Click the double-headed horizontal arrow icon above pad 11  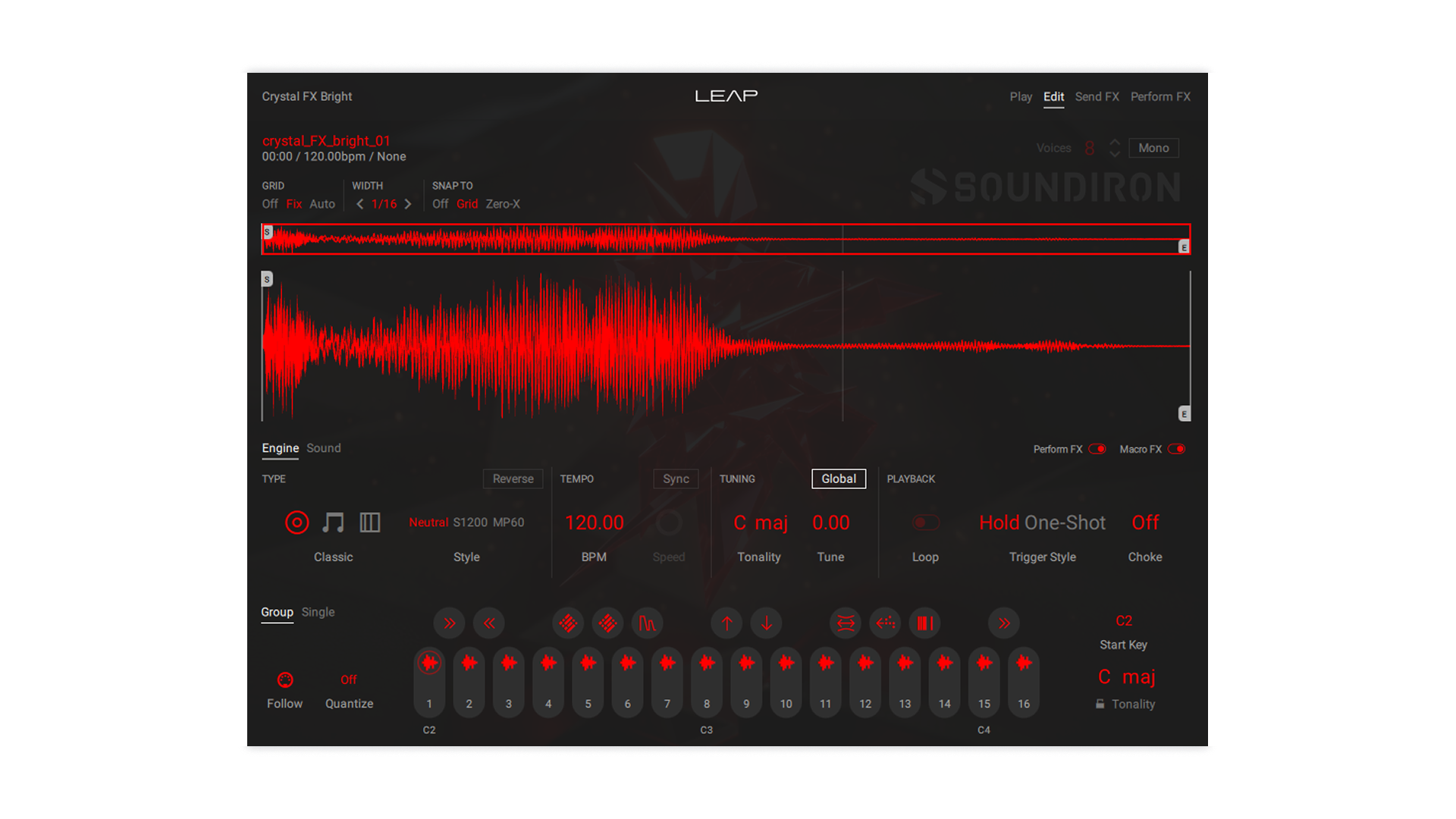[846, 623]
